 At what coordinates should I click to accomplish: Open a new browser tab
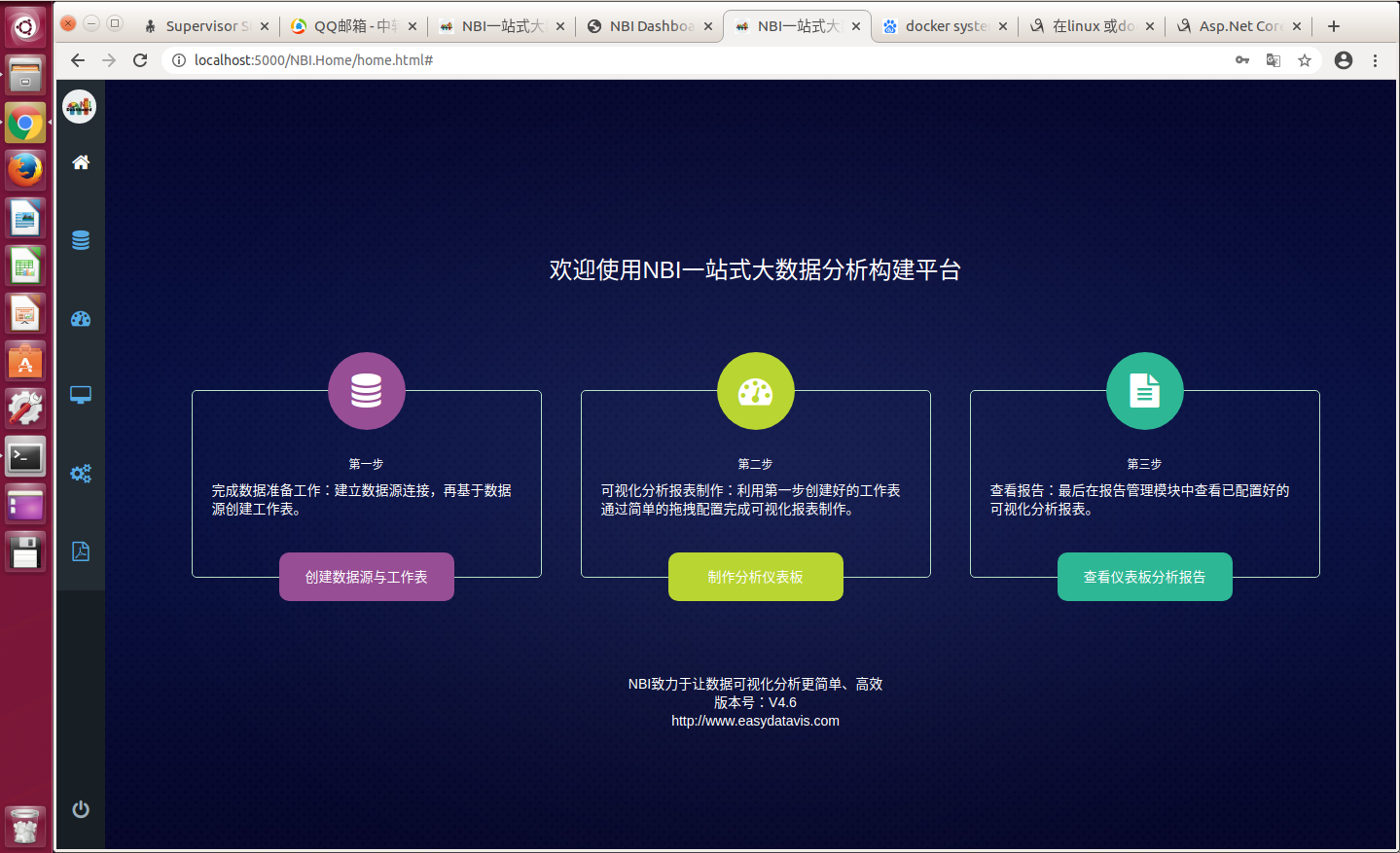pos(1334,26)
